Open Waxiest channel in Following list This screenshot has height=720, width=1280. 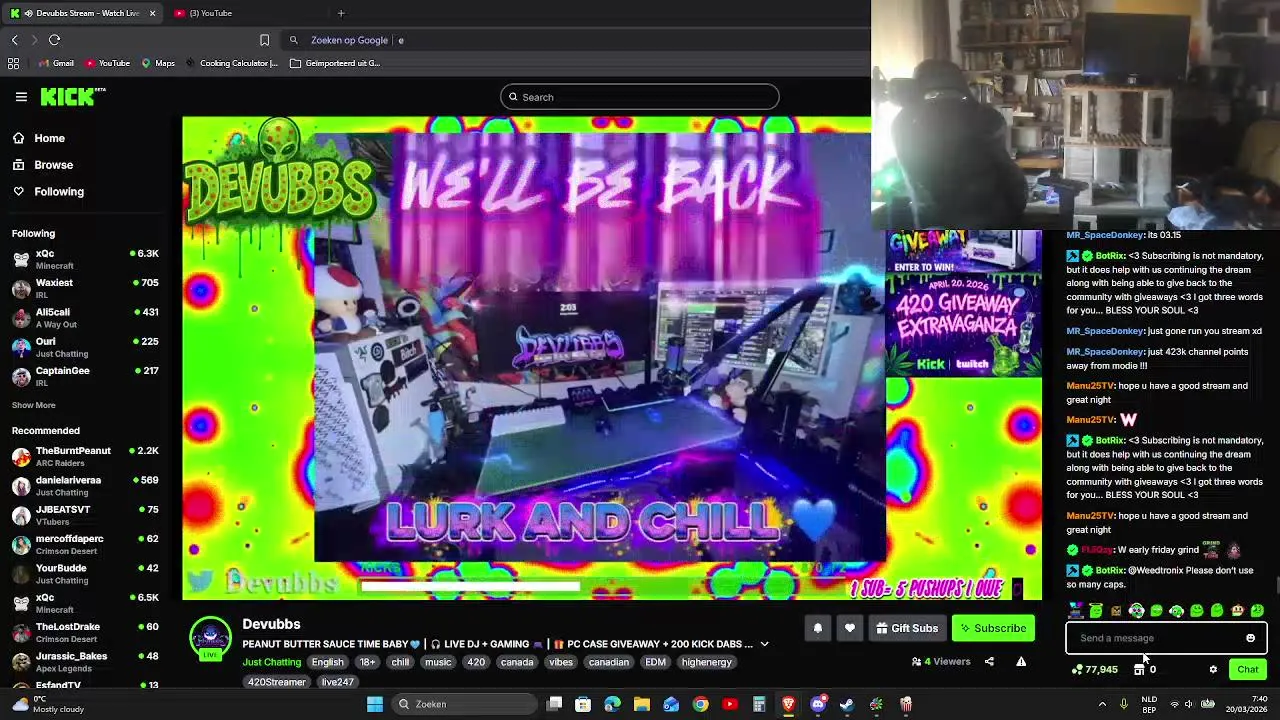click(x=85, y=288)
